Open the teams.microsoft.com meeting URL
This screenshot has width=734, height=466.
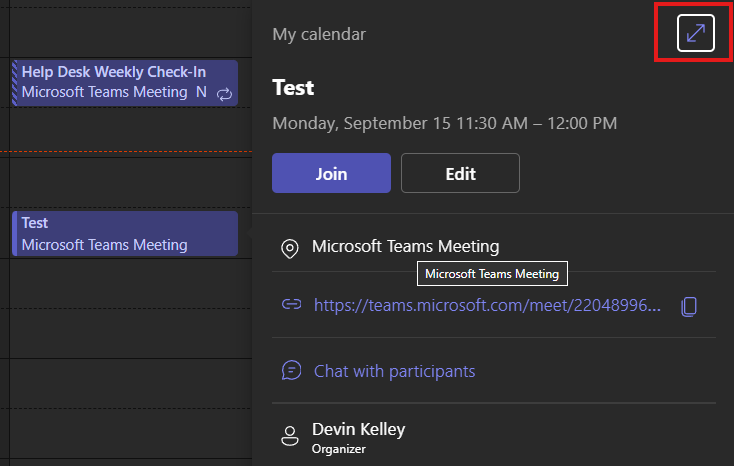pyautogui.click(x=487, y=306)
